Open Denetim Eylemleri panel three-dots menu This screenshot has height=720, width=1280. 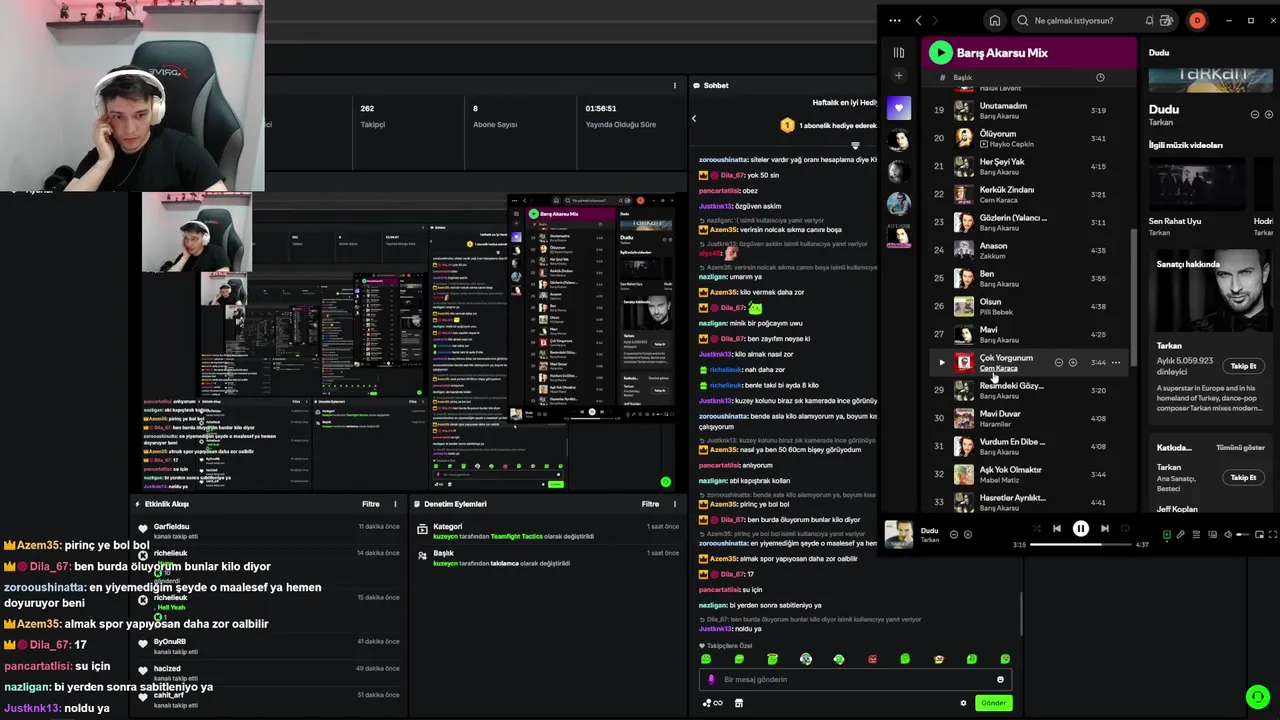tap(675, 504)
